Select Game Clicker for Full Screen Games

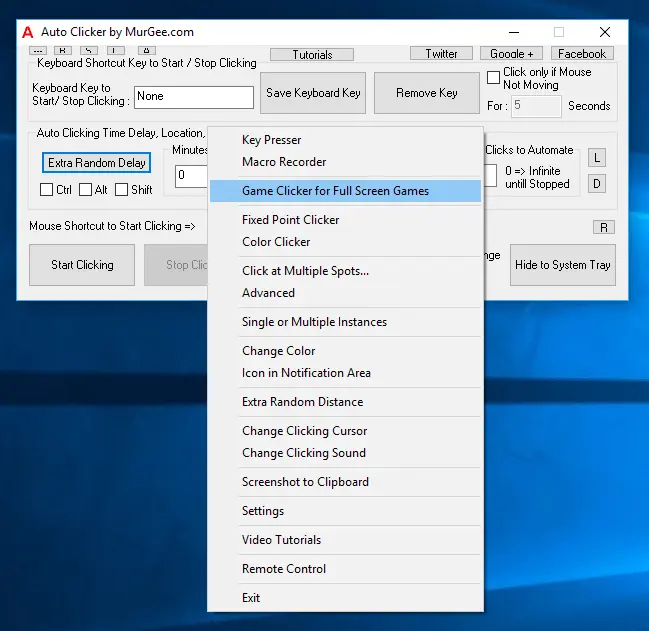[335, 191]
